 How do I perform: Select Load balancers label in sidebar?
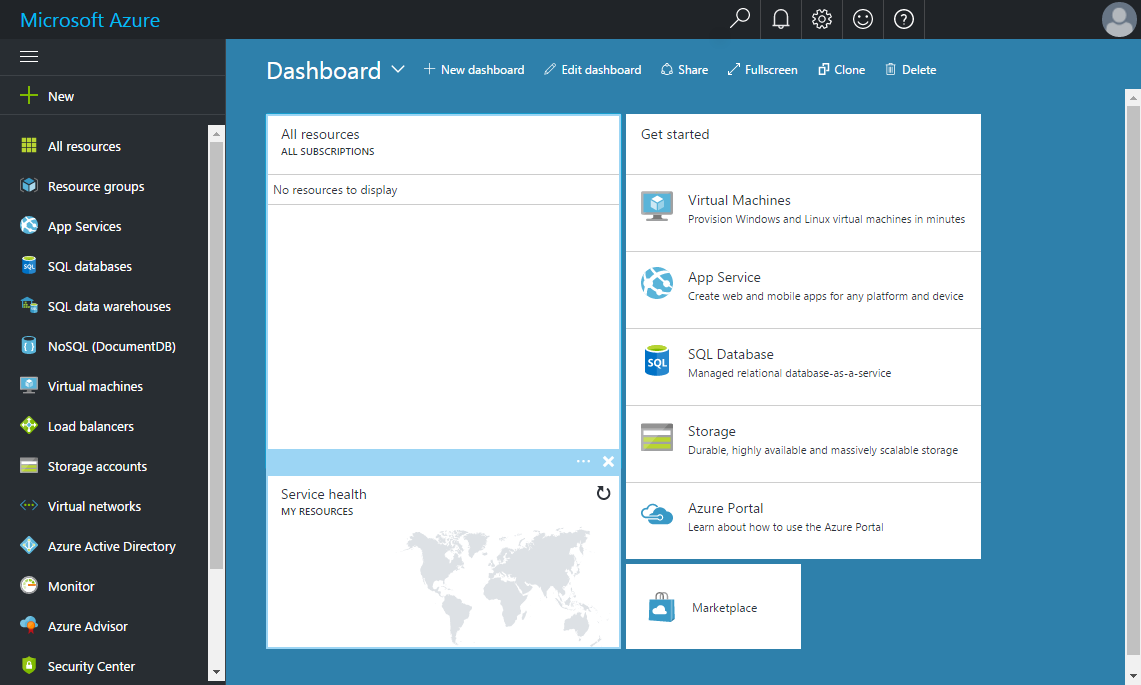coord(91,426)
